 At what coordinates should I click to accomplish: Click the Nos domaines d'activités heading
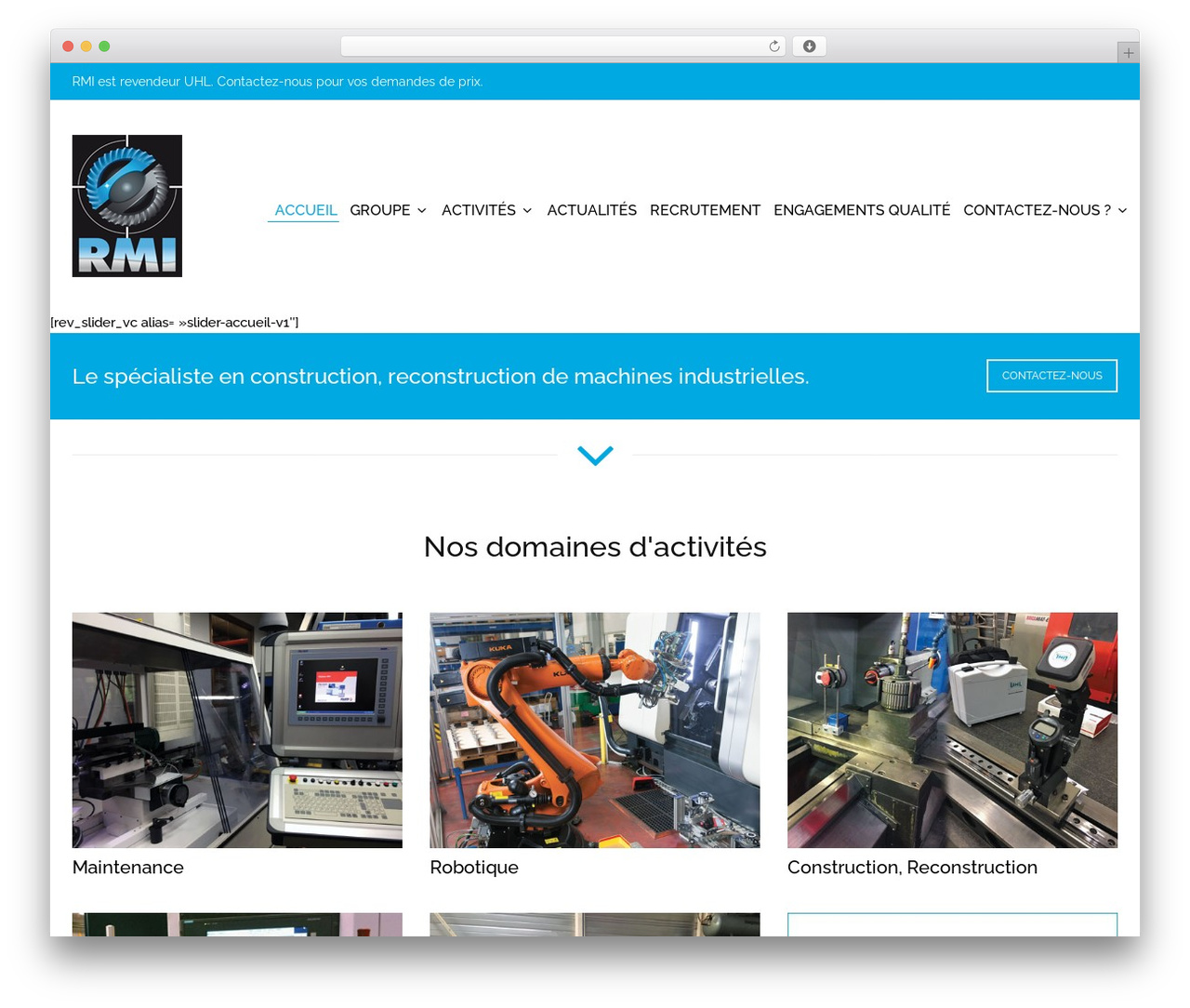point(595,547)
